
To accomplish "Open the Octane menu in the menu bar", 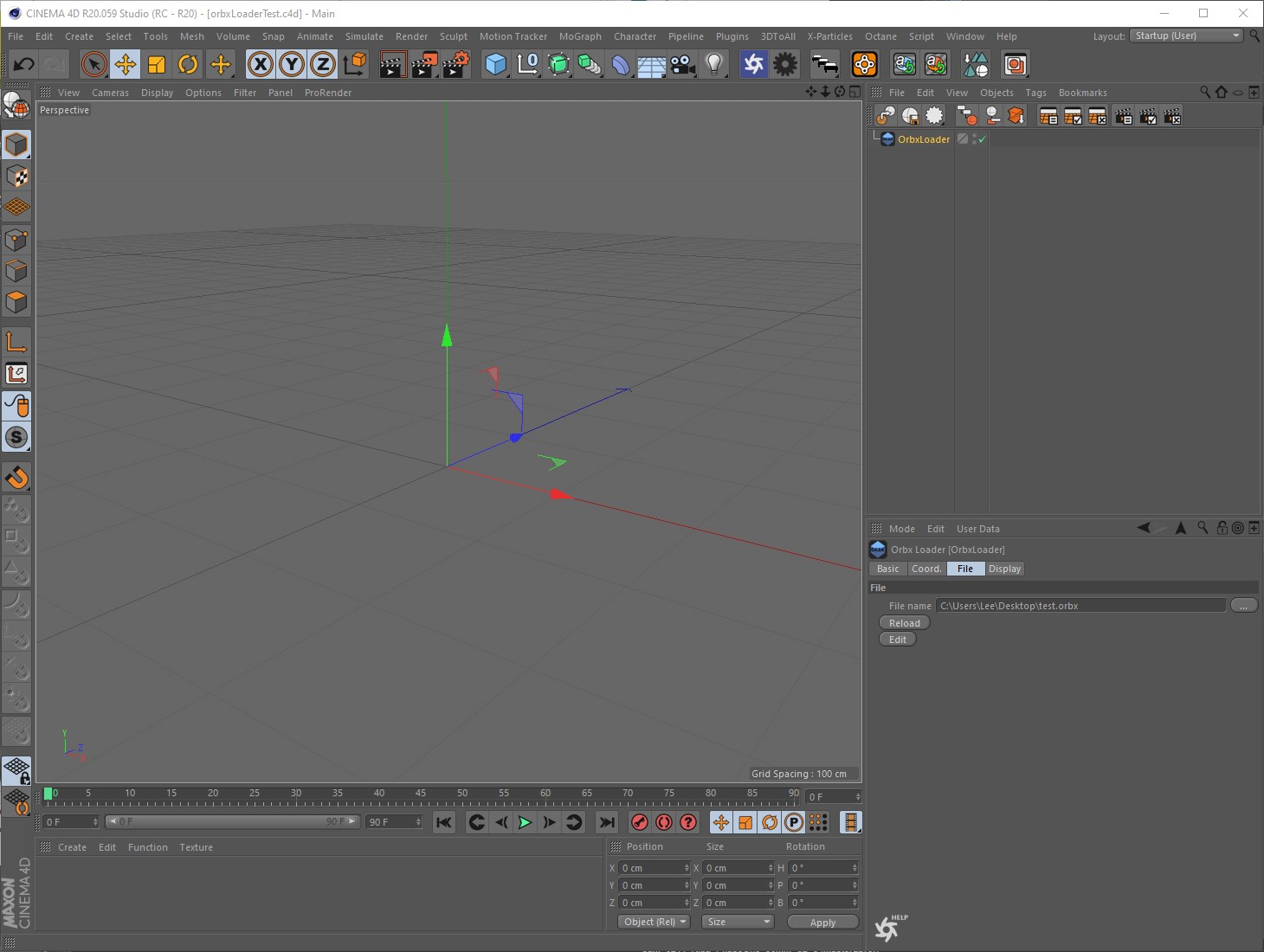I will (x=880, y=36).
